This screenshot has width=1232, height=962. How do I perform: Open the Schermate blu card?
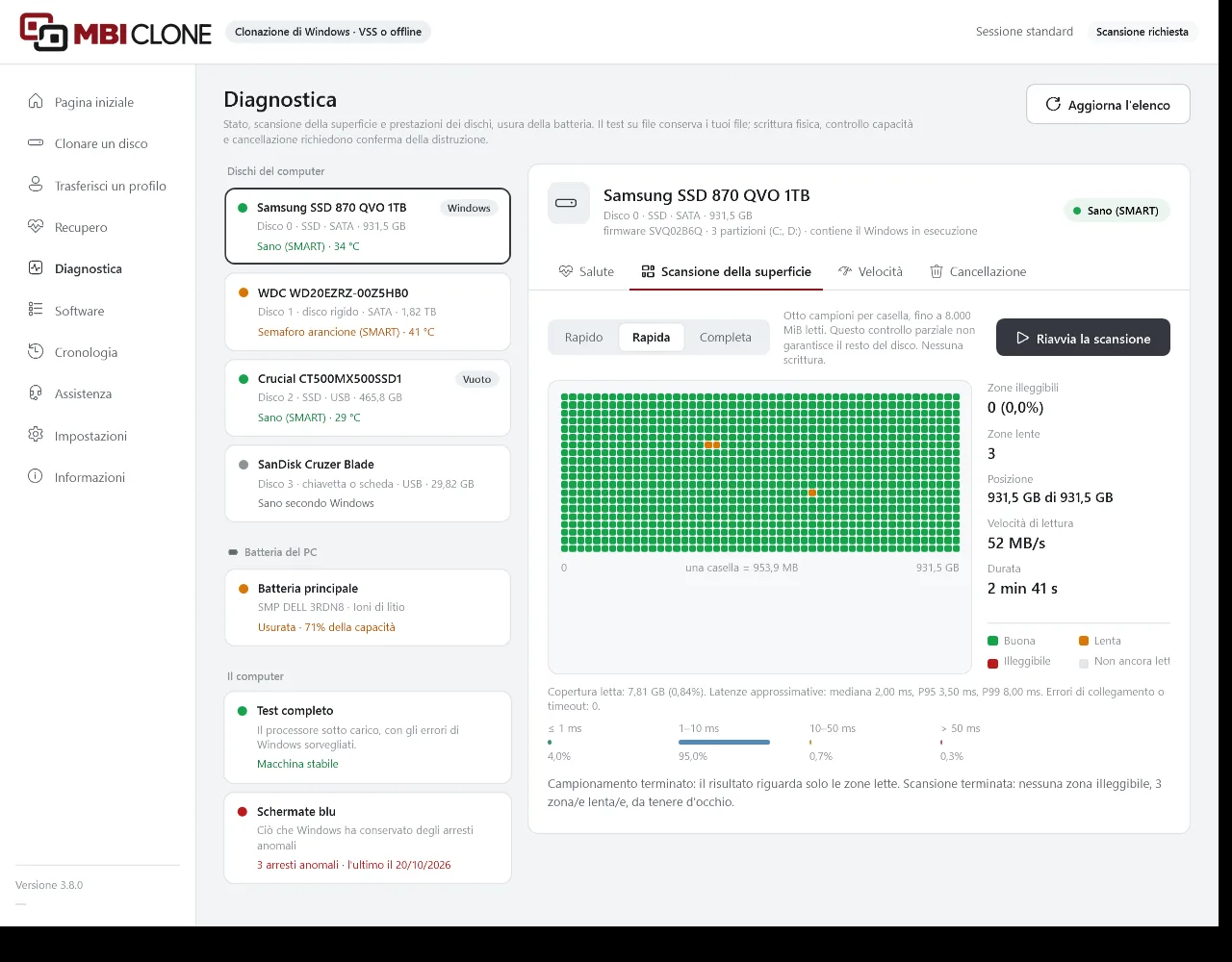point(368,838)
